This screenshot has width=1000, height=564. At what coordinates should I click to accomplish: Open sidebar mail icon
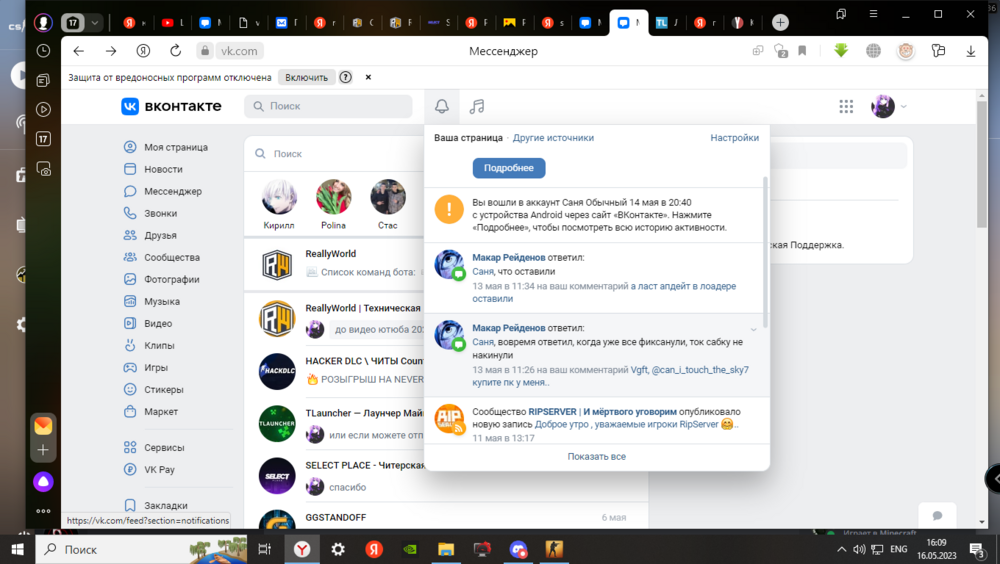(x=43, y=425)
